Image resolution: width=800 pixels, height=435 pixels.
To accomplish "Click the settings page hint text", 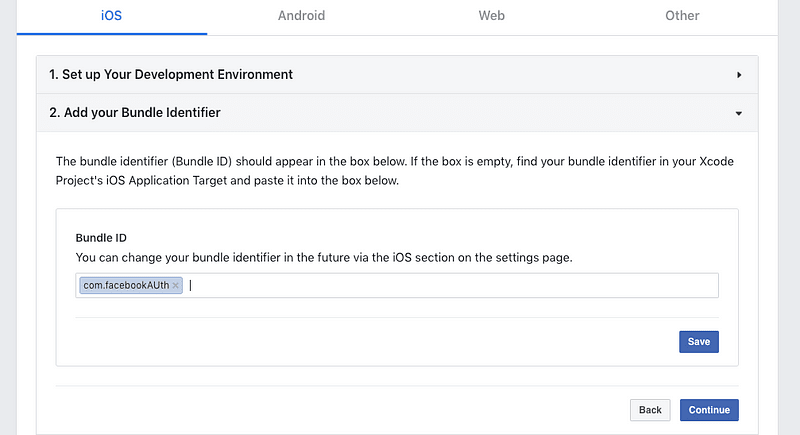I will (324, 258).
